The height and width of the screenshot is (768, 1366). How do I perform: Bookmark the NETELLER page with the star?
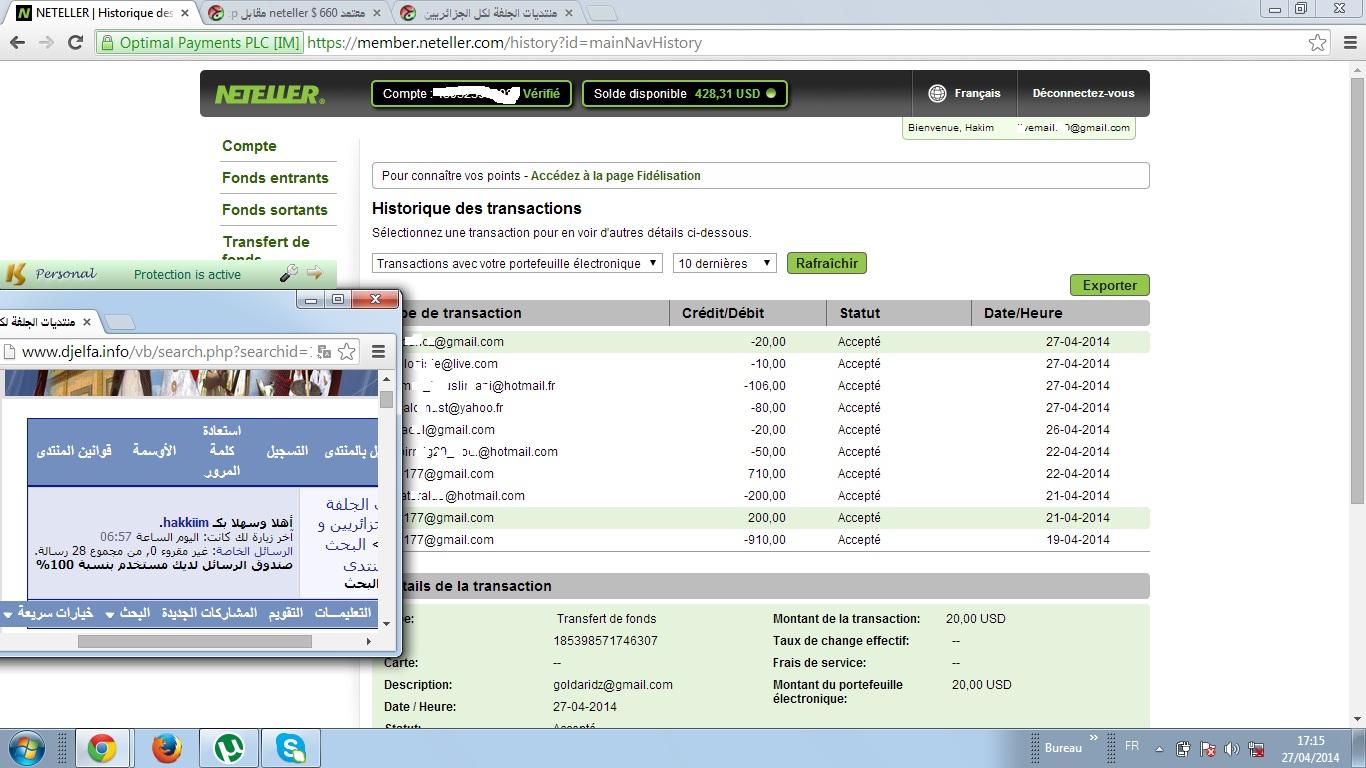pos(1318,42)
